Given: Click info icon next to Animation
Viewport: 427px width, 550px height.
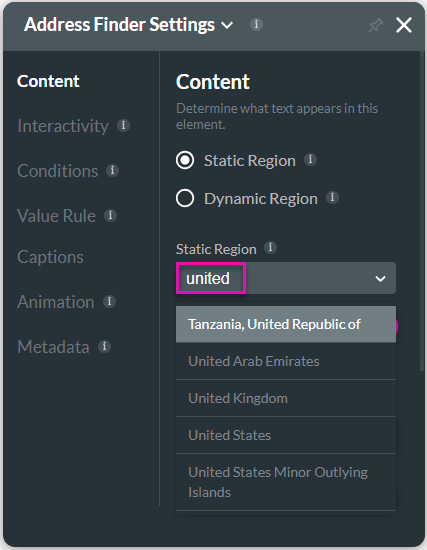Looking at the screenshot, I should [x=109, y=301].
